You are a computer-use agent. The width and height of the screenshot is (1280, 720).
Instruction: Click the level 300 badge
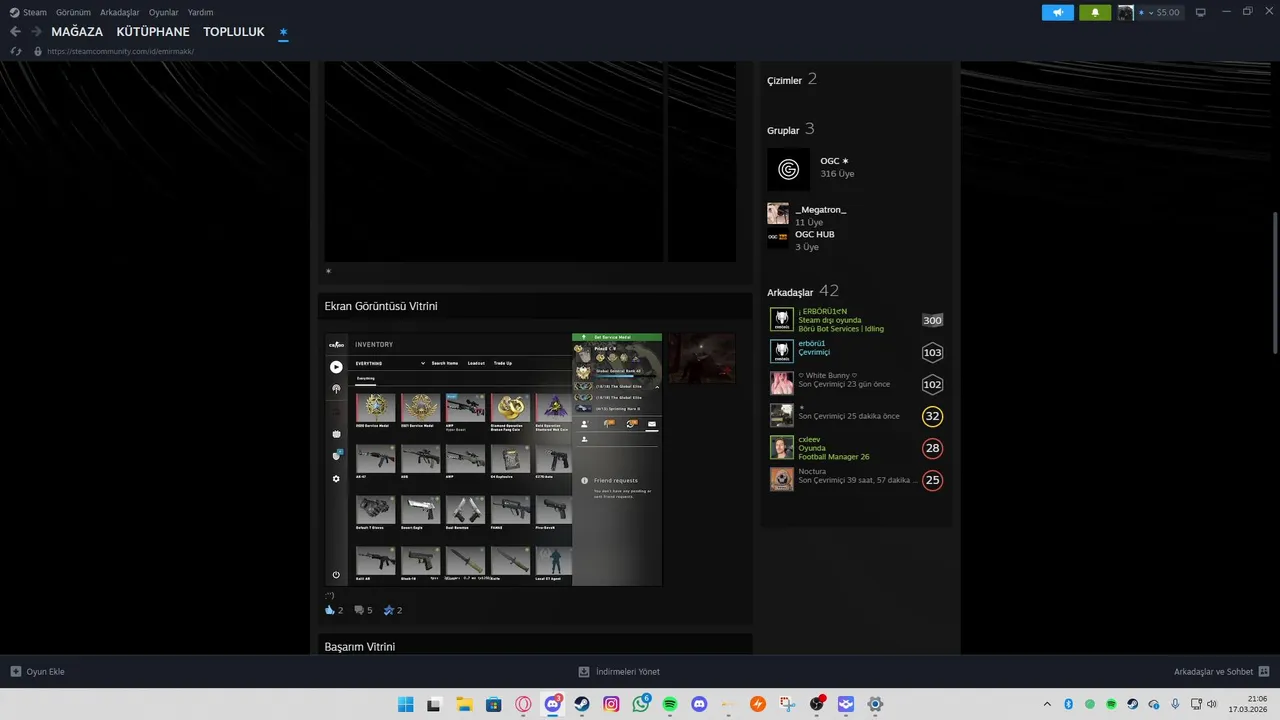[x=932, y=320]
